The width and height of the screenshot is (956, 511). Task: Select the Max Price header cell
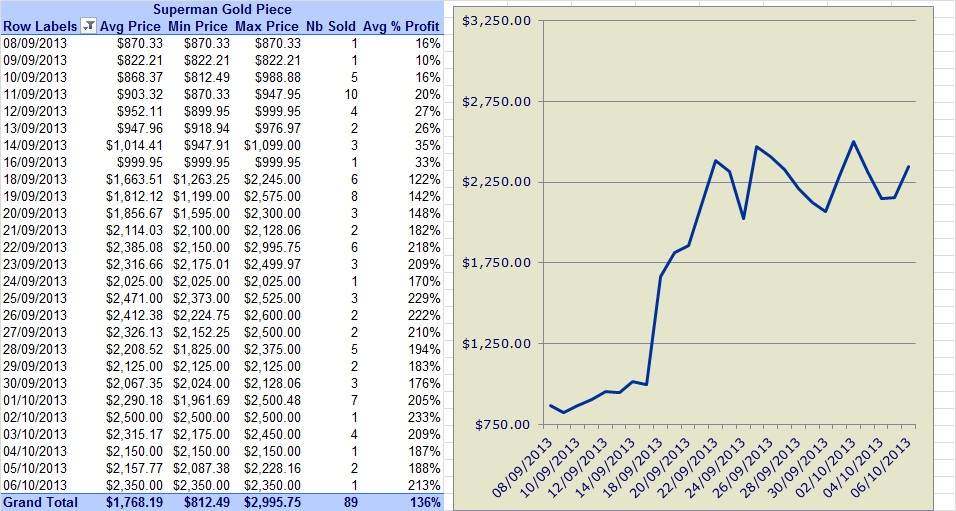point(267,26)
